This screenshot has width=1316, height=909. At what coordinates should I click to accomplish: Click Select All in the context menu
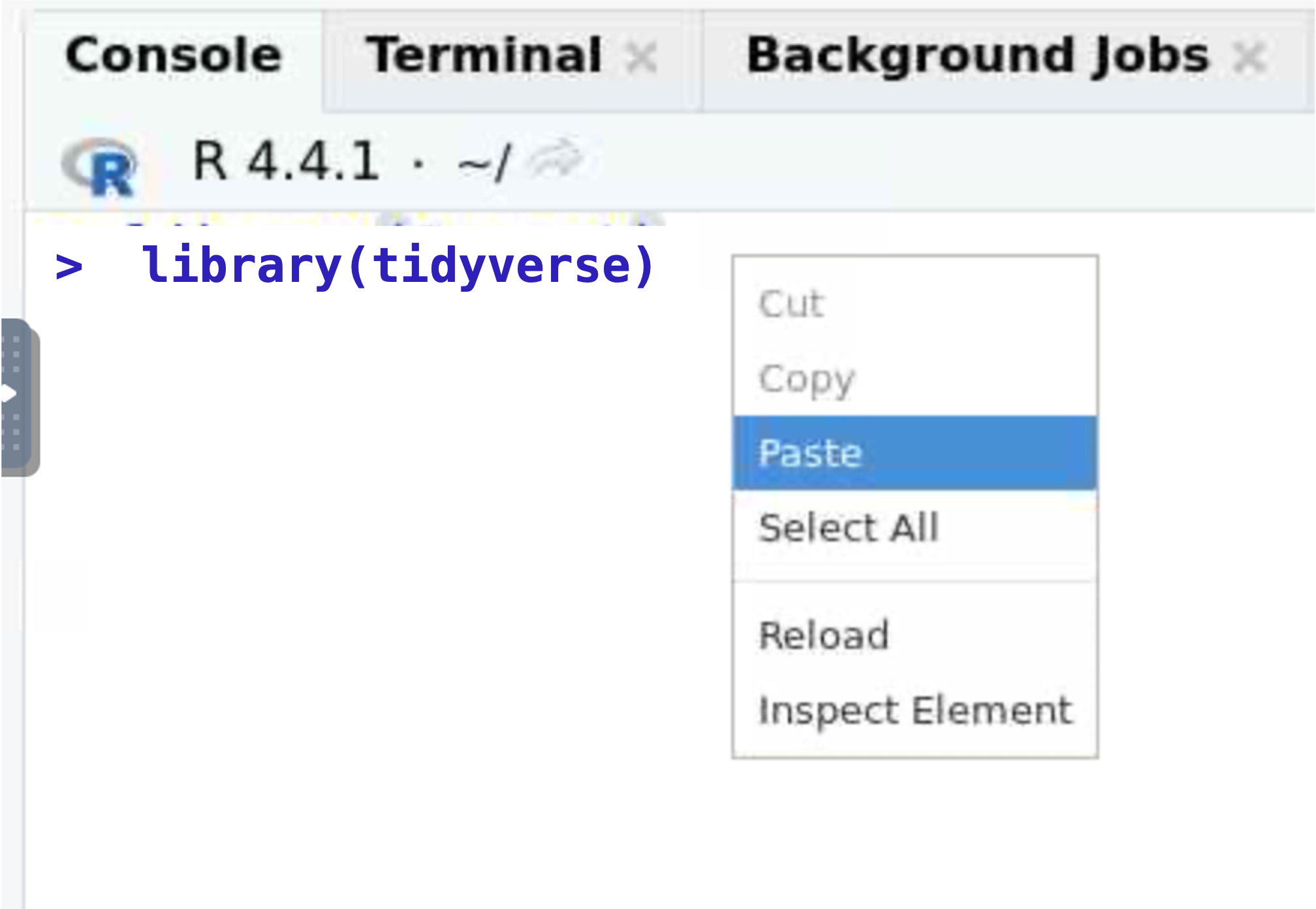click(848, 527)
